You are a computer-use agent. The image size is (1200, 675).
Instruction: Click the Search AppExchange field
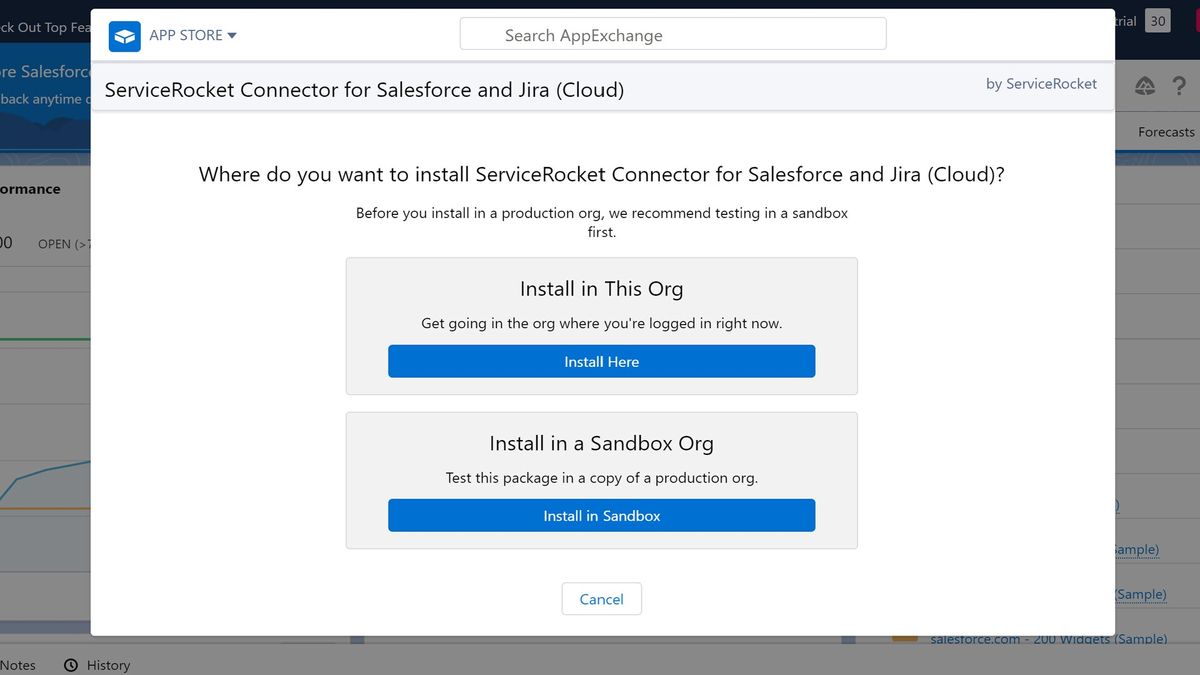coord(672,33)
